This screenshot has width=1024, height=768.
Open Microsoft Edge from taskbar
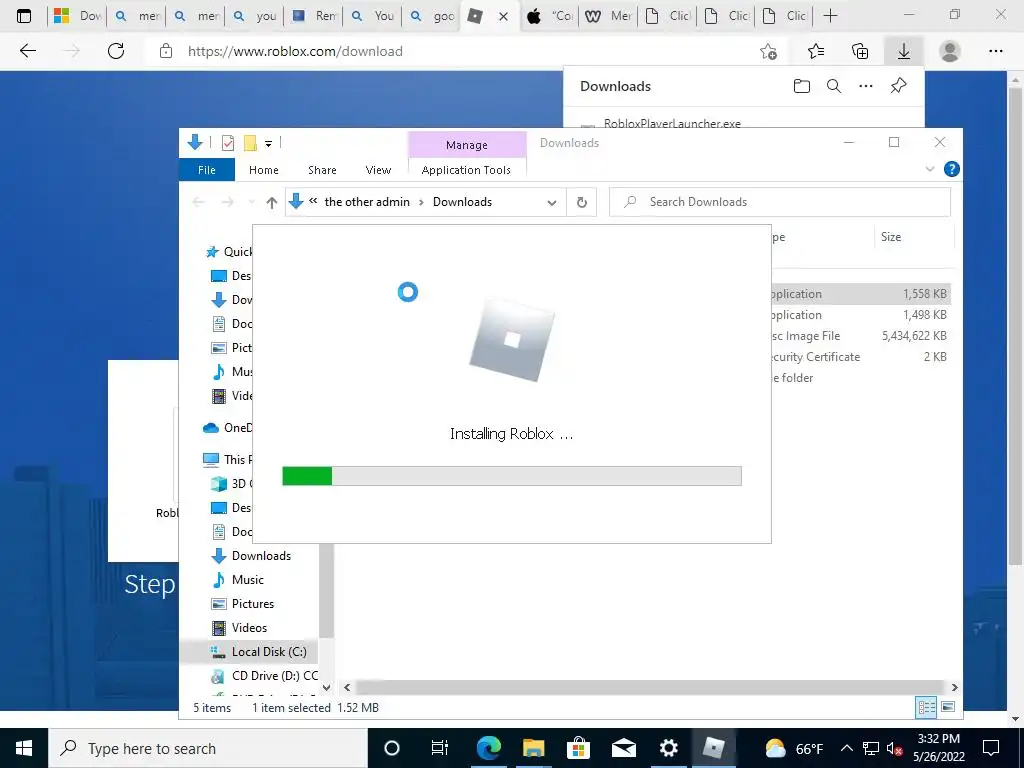coord(488,748)
